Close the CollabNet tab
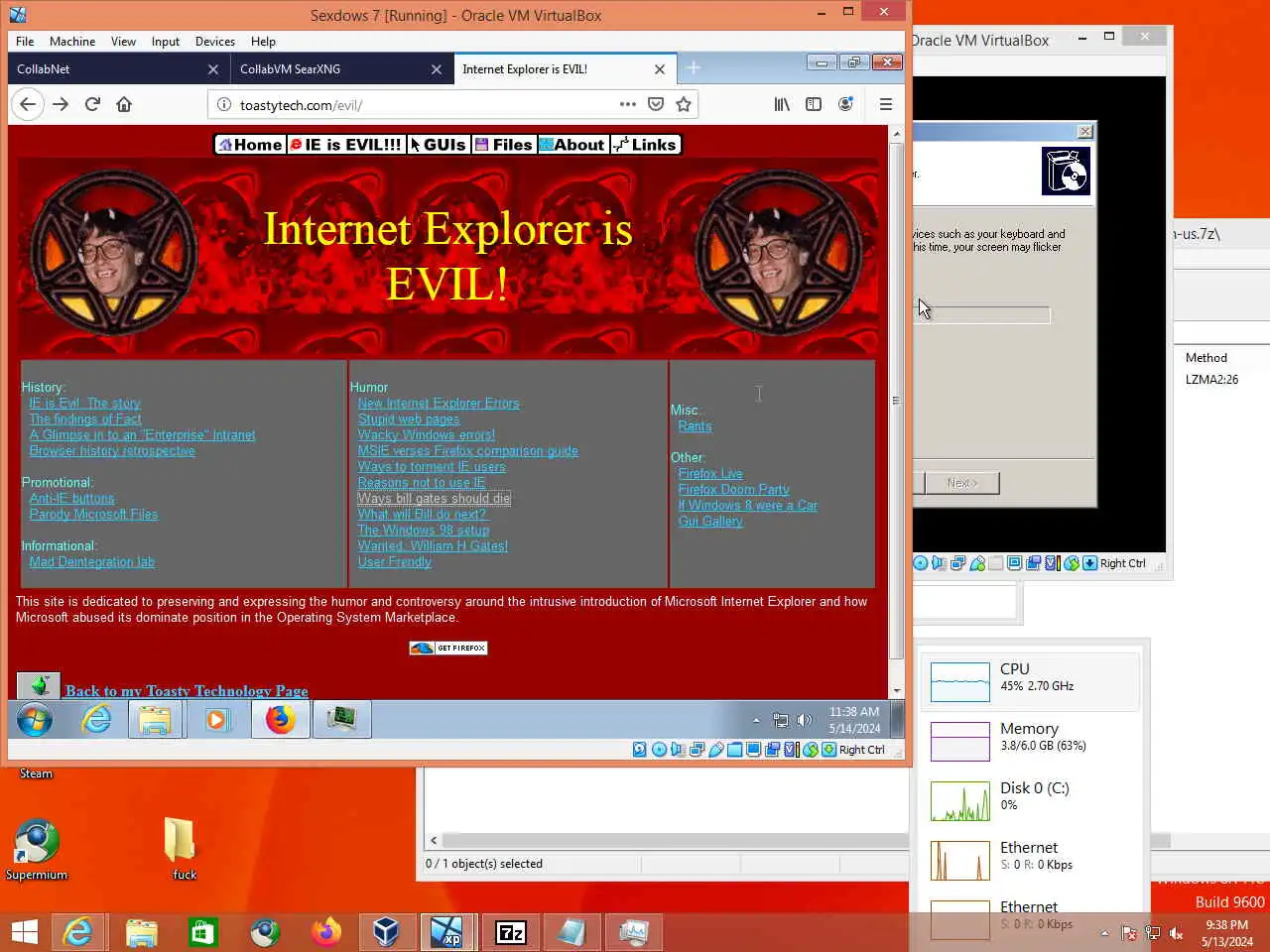This screenshot has height=952, width=1270. (x=213, y=69)
